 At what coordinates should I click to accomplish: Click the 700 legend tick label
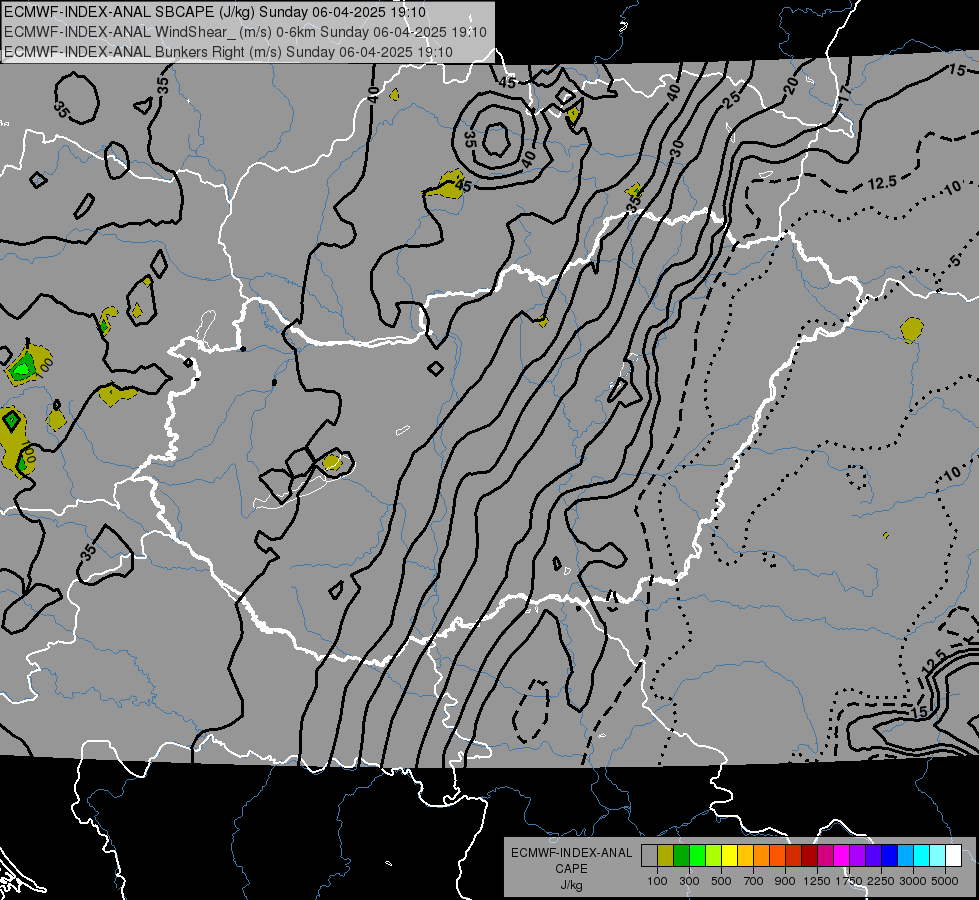point(754,881)
